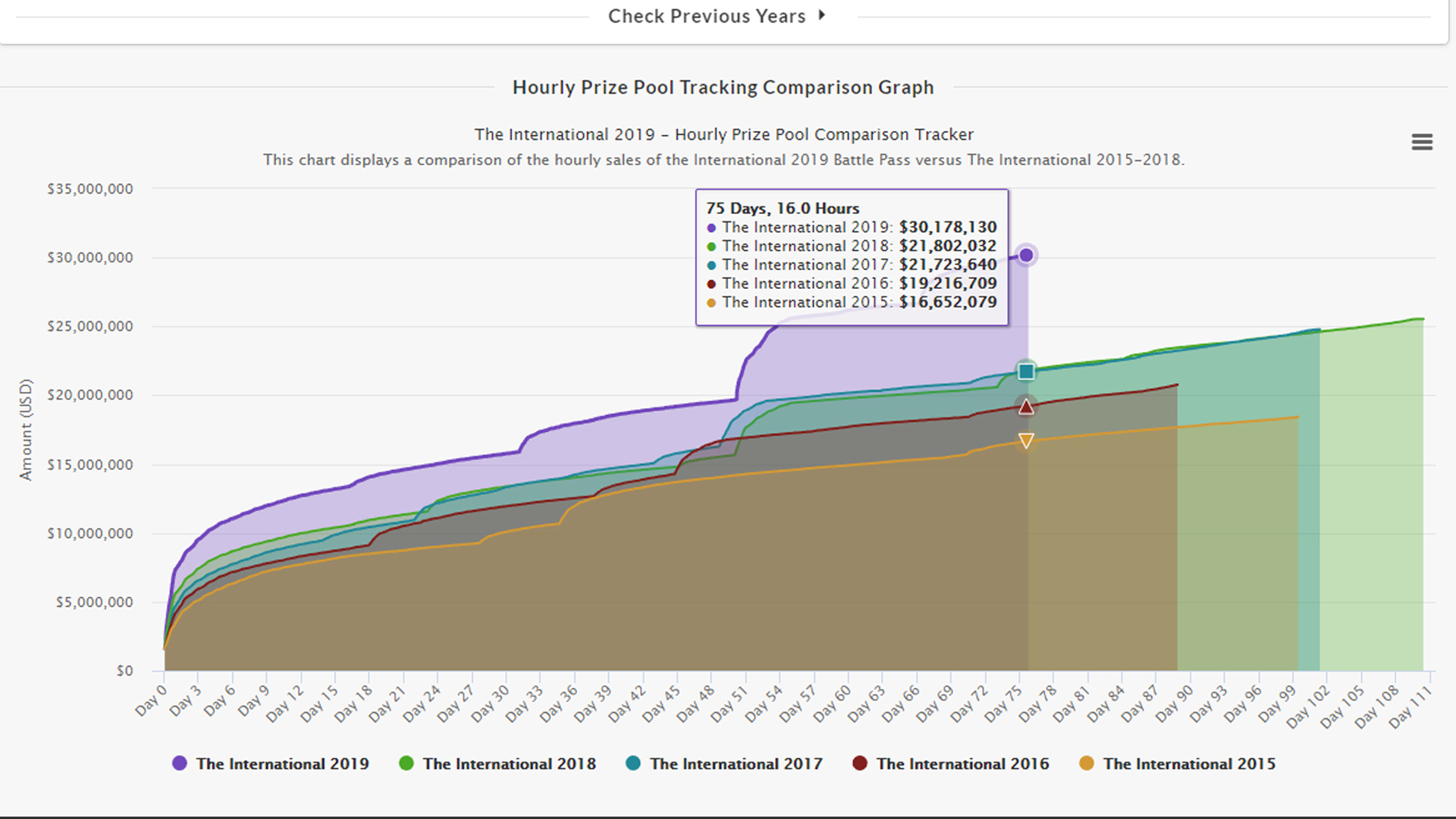
Task: Toggle The International 2019 legend label
Action: coord(282,764)
